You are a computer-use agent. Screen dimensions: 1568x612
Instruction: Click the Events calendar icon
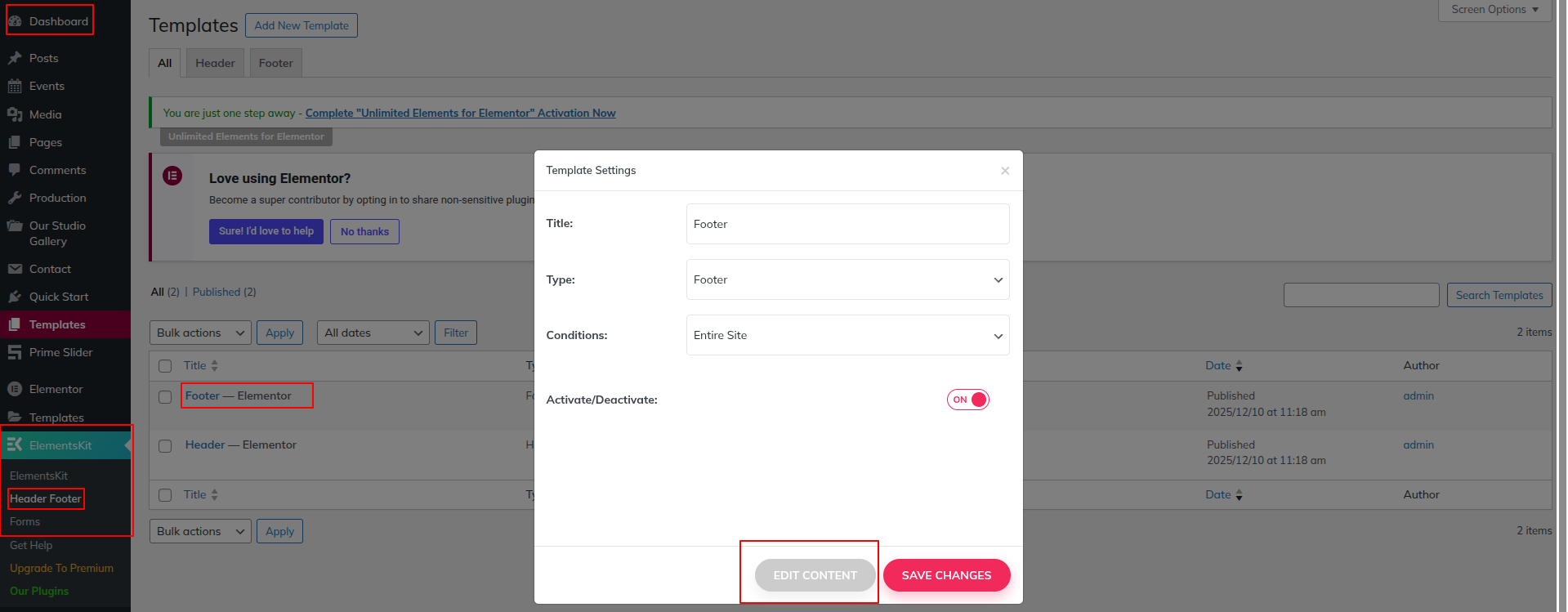tap(15, 87)
